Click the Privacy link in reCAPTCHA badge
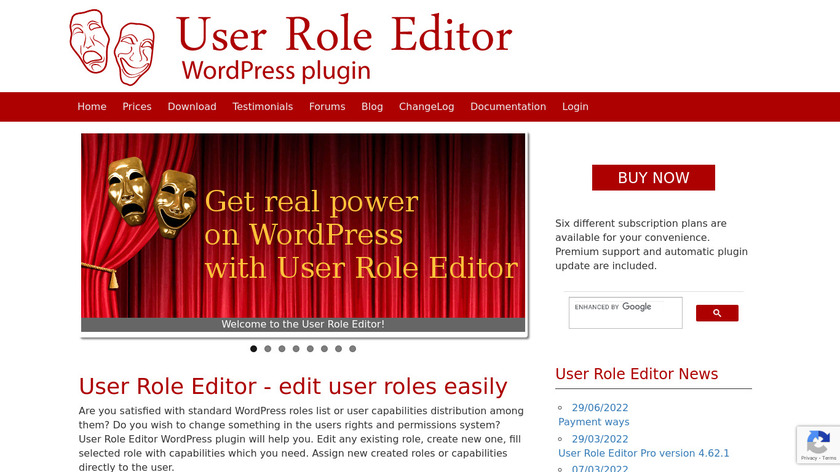The image size is (840, 472). click(x=809, y=458)
